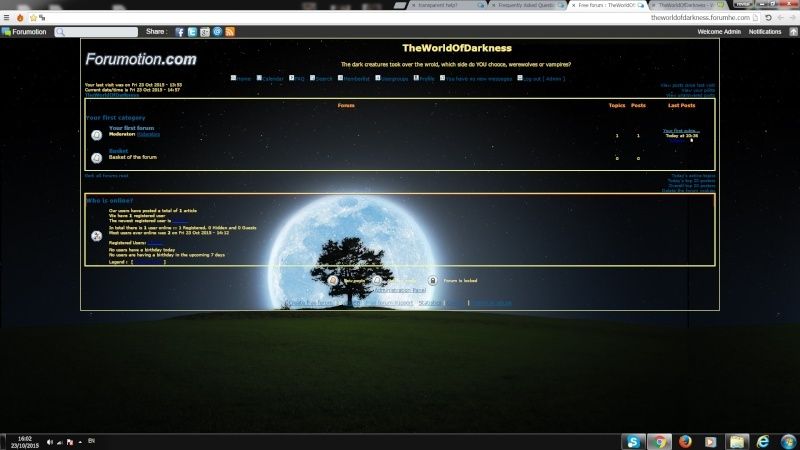Image resolution: width=800 pixels, height=450 pixels.
Task: Click the Action Center flag in tray
Action: click(70, 442)
